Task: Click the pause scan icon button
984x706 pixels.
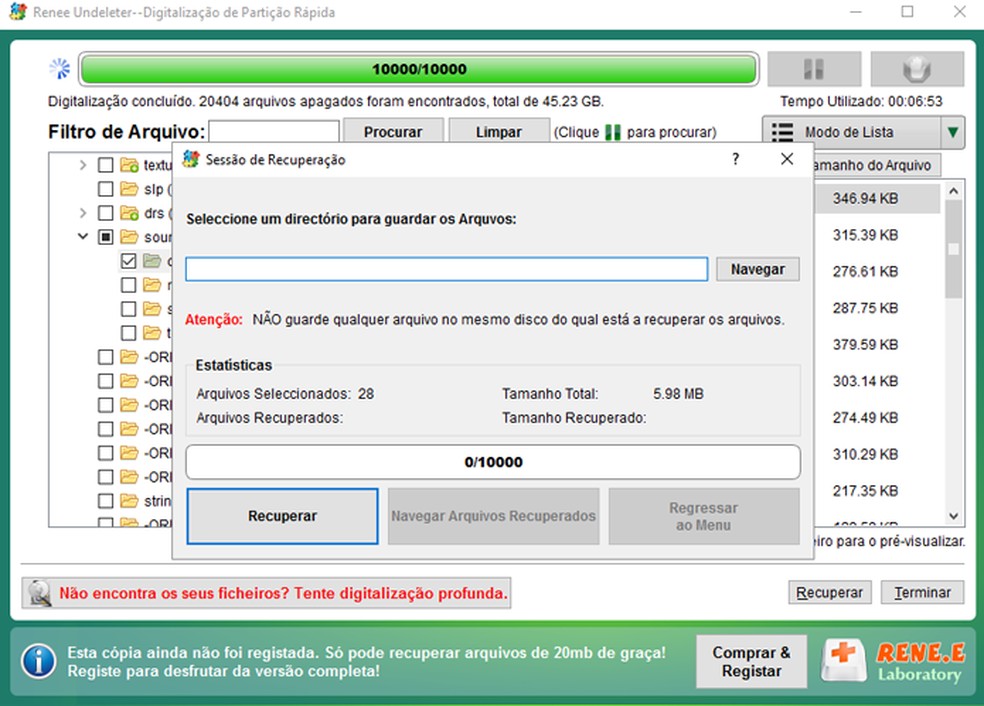Action: (814, 69)
